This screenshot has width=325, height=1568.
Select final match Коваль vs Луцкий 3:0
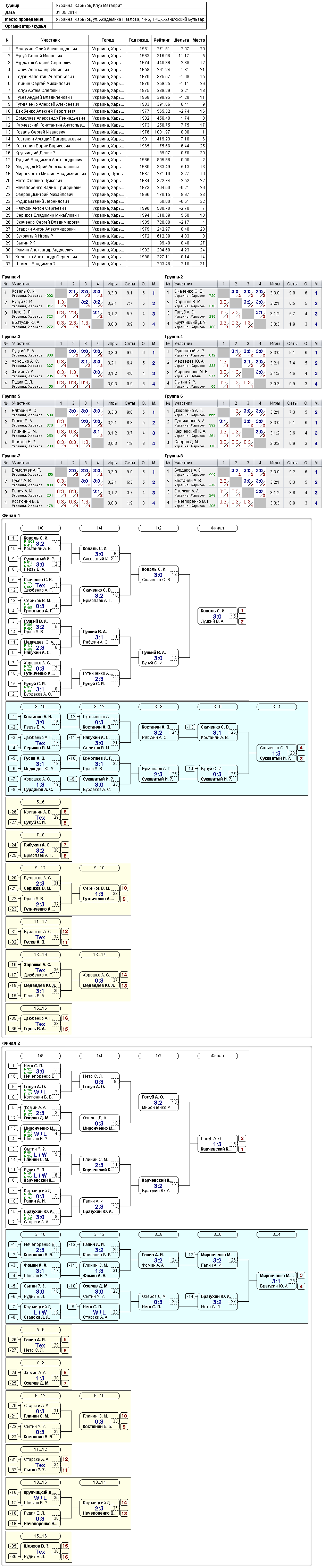click(218, 616)
